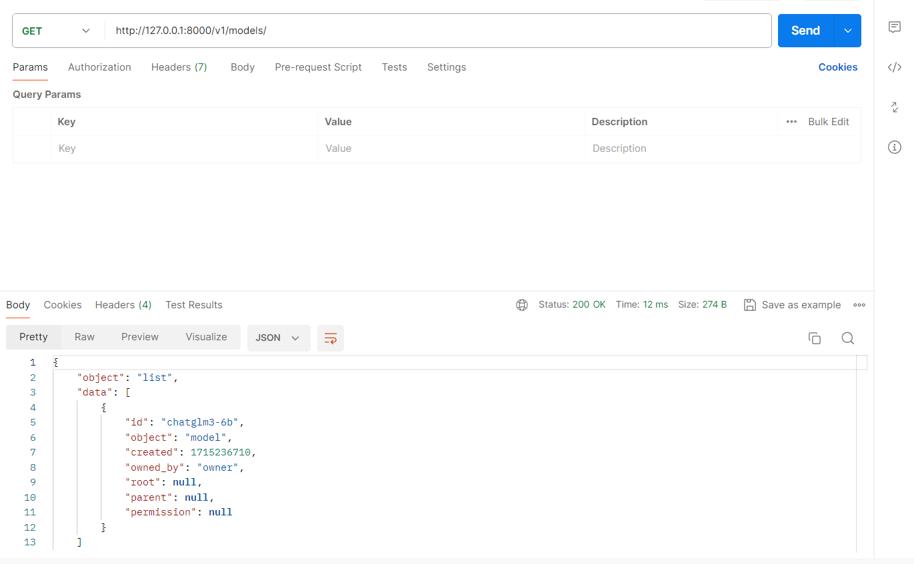Copy the response body with copy icon

[814, 338]
